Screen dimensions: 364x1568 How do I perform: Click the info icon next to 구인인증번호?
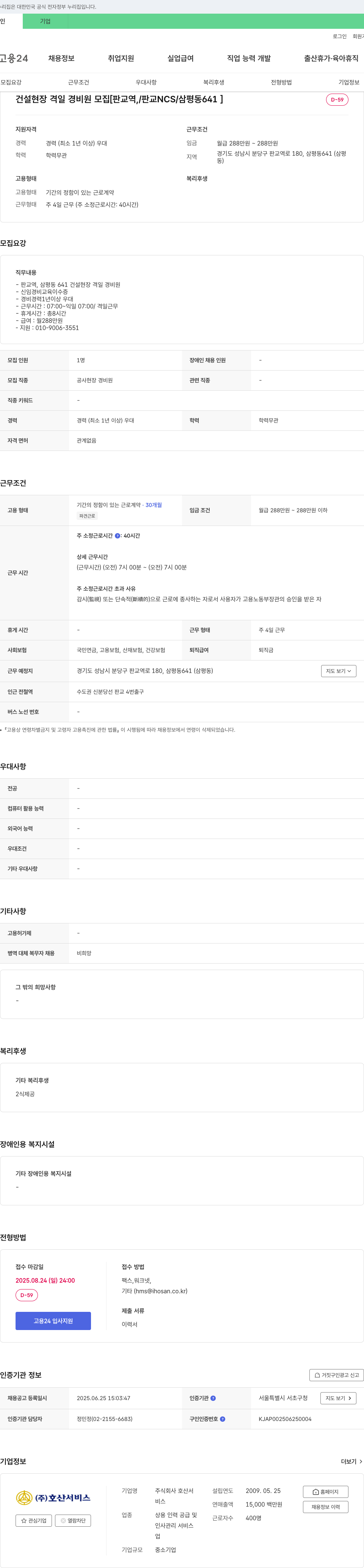(222, 1419)
